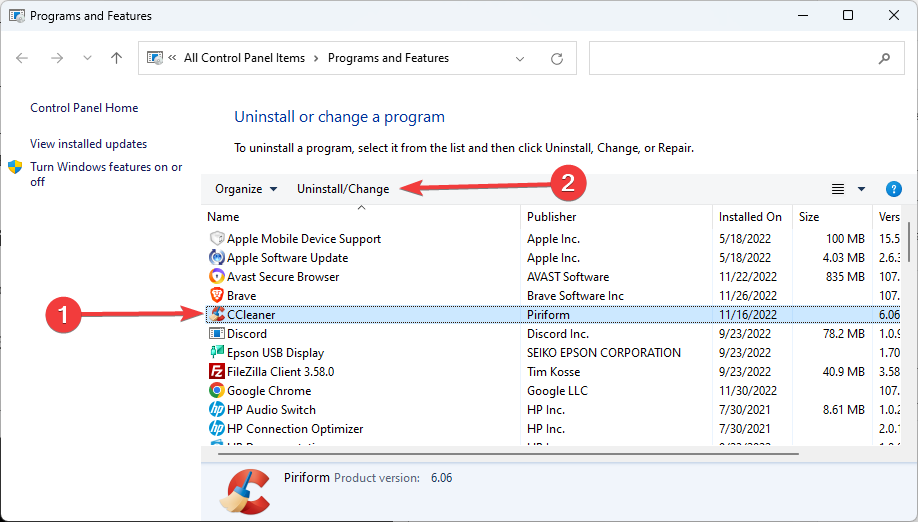Open recent locations dropdown chevron

click(87, 58)
